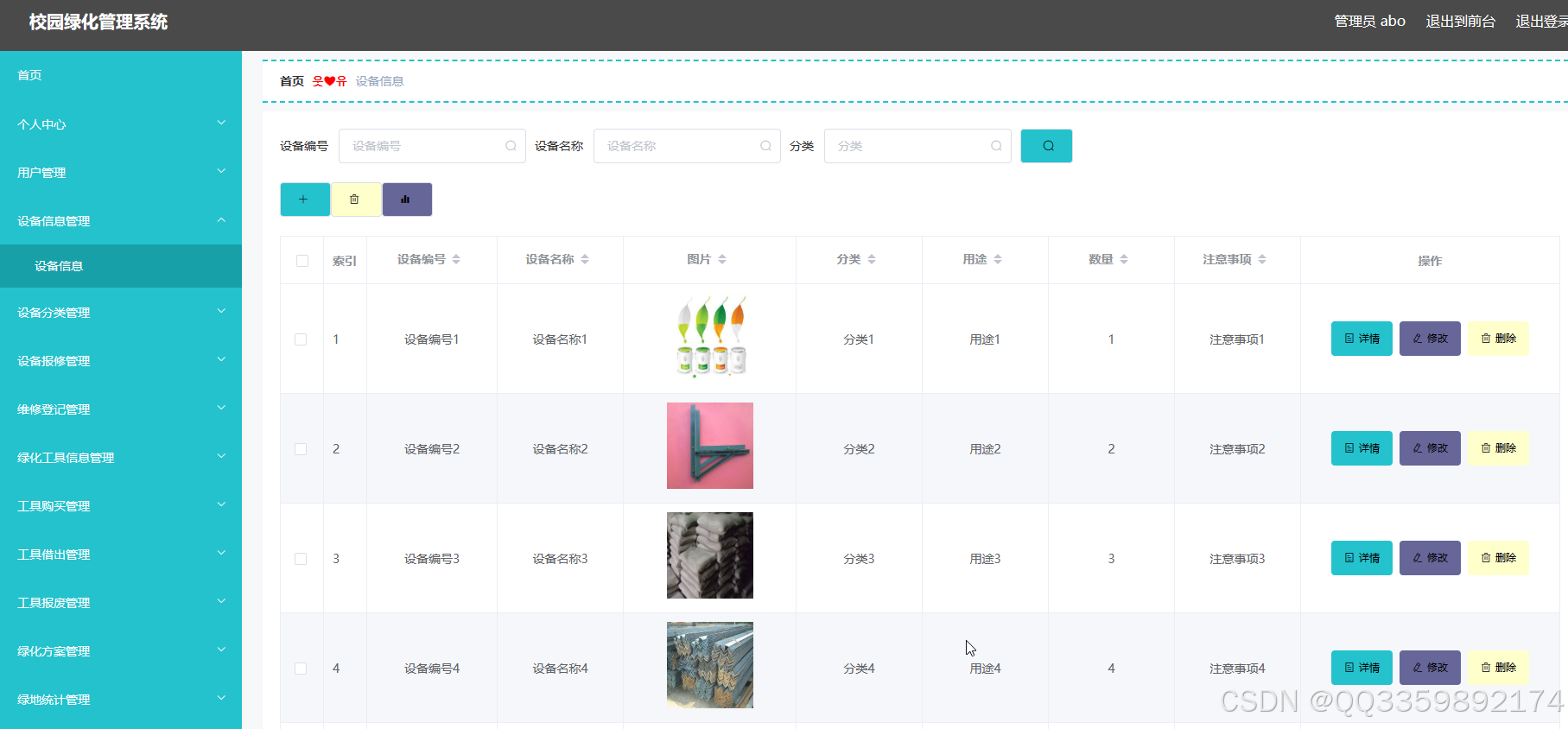This screenshot has width=1568, height=729.
Task: Tick checkbox for row 设备编号2
Action: click(x=301, y=449)
